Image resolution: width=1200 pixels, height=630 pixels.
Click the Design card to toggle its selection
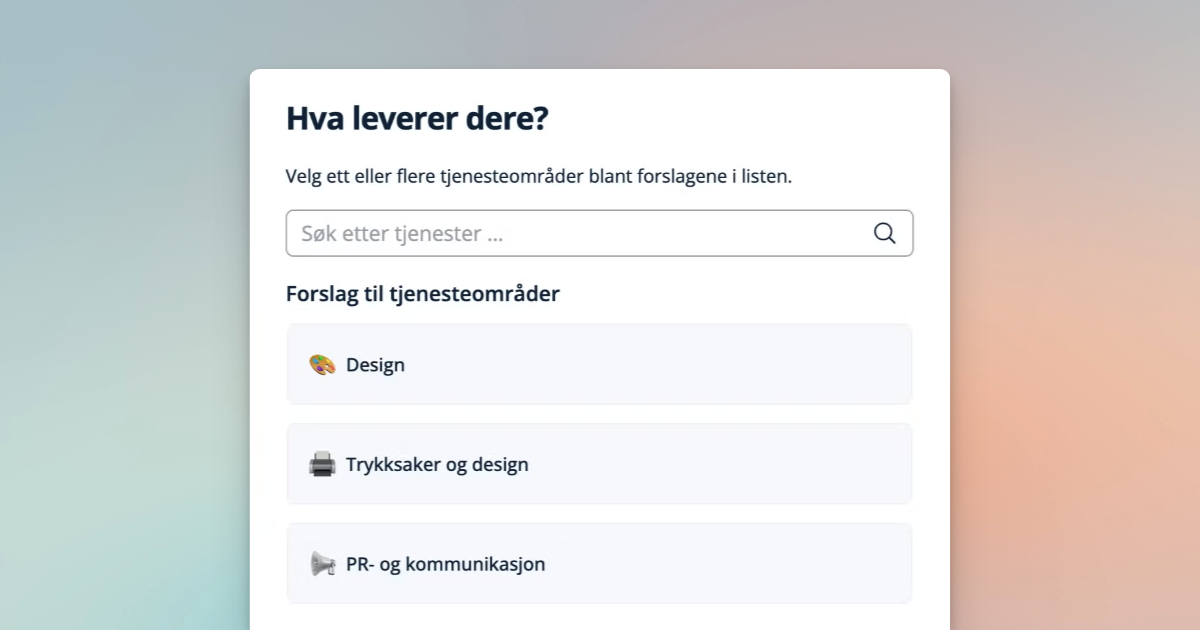click(x=599, y=364)
